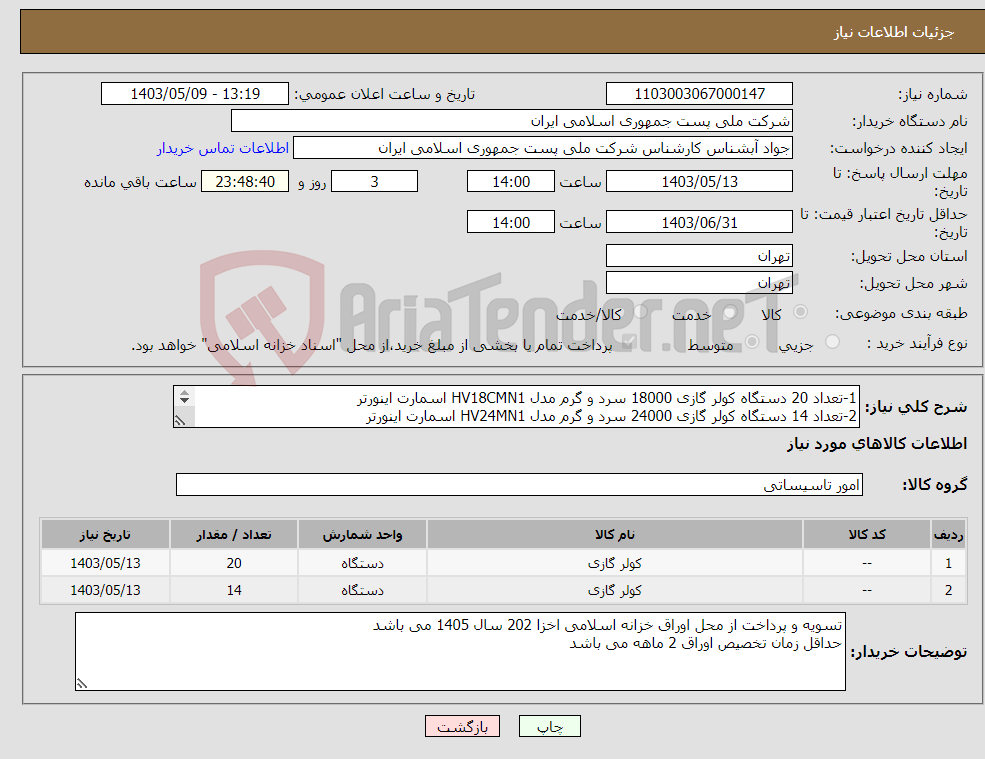Click the جزئیات اطلاعات نیاز page title

point(893,32)
